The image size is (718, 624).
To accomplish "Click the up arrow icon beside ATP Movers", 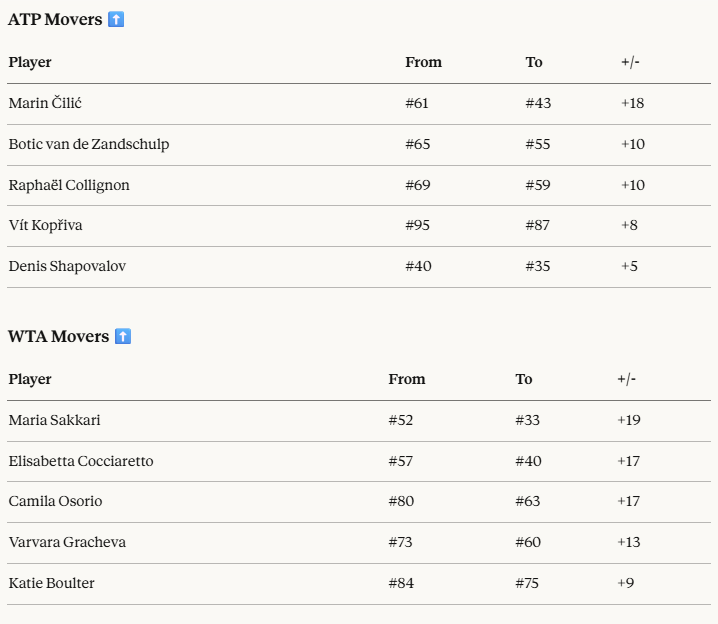I will coord(116,19).
